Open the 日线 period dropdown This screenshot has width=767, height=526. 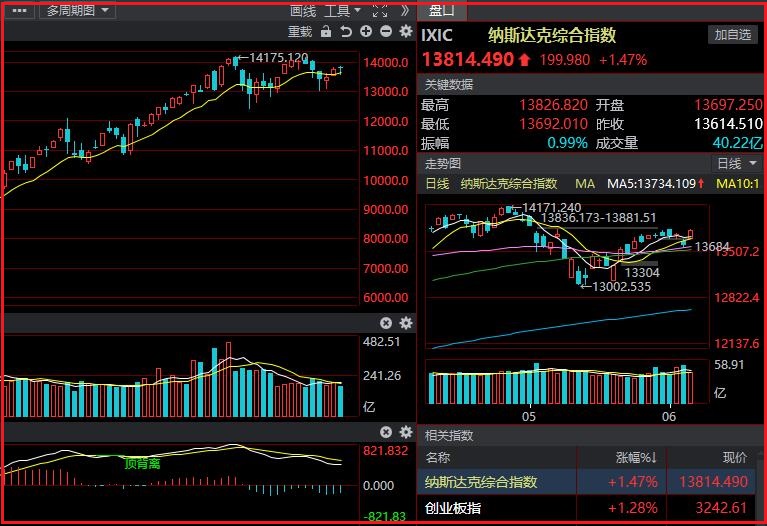point(737,163)
